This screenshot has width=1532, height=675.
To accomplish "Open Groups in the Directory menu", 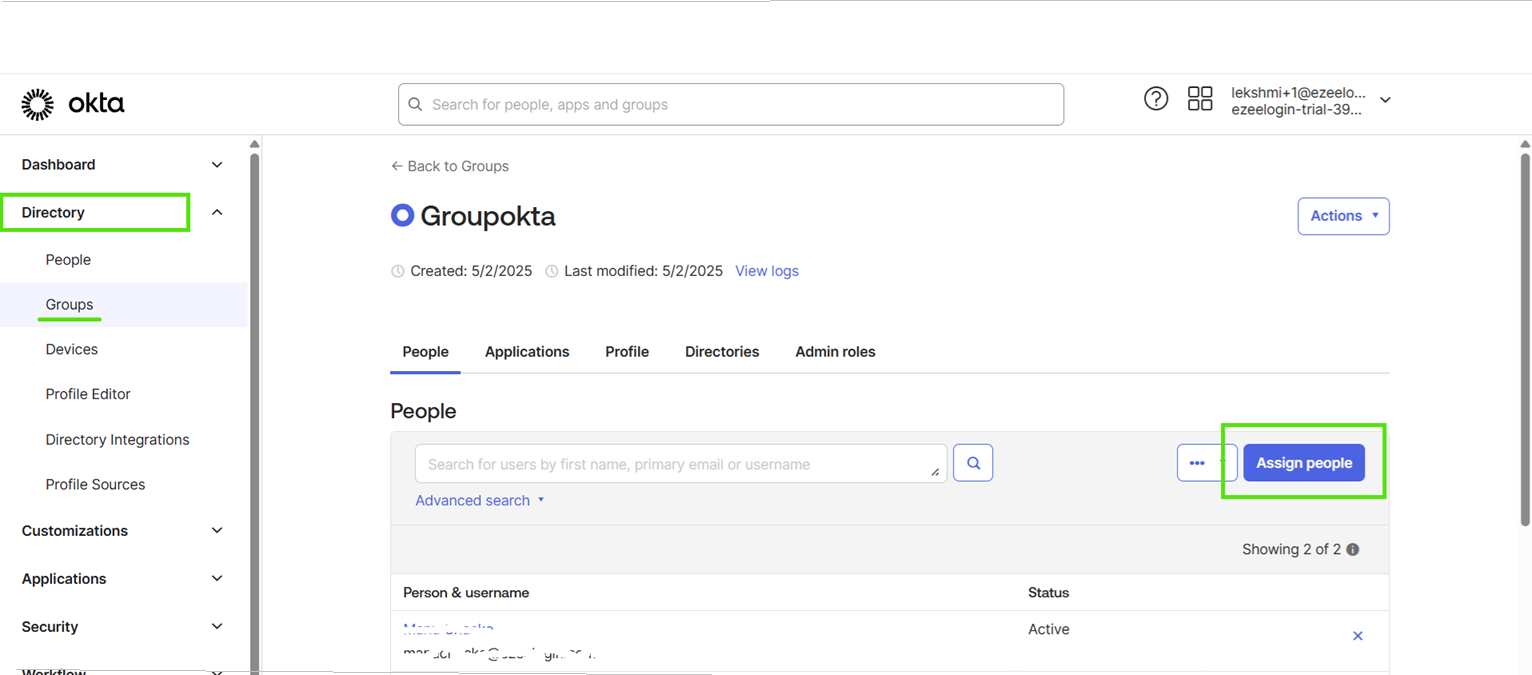I will tap(69, 305).
